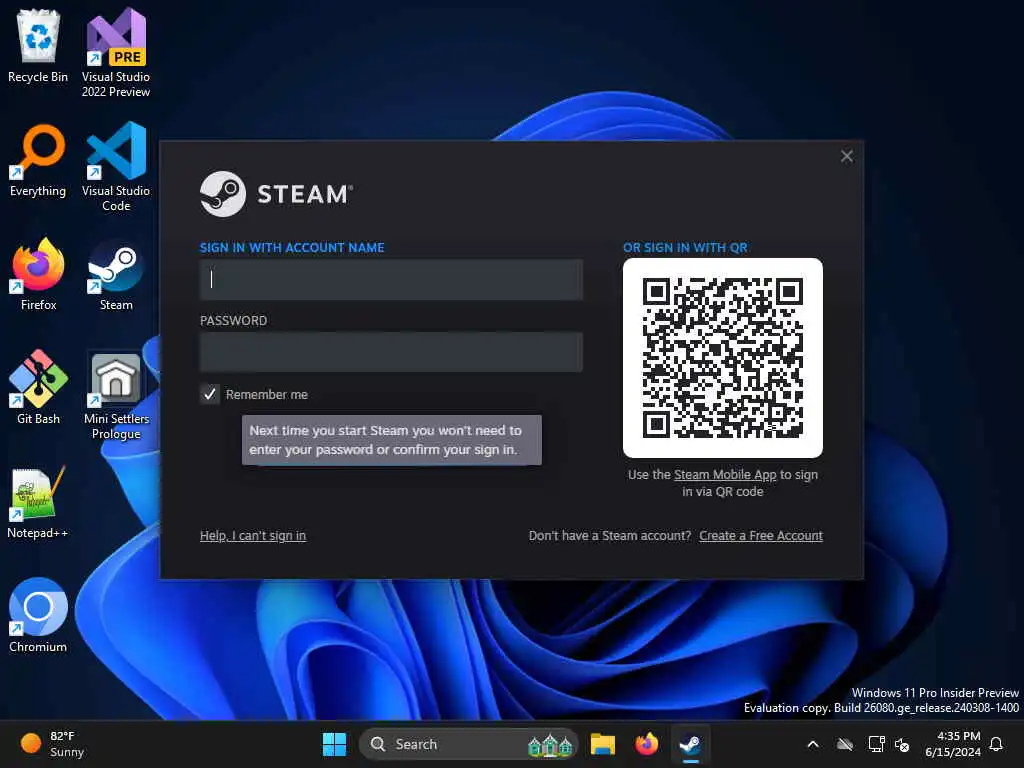The height and width of the screenshot is (768, 1024).
Task: Click the taskbar Search box
Action: tap(468, 744)
